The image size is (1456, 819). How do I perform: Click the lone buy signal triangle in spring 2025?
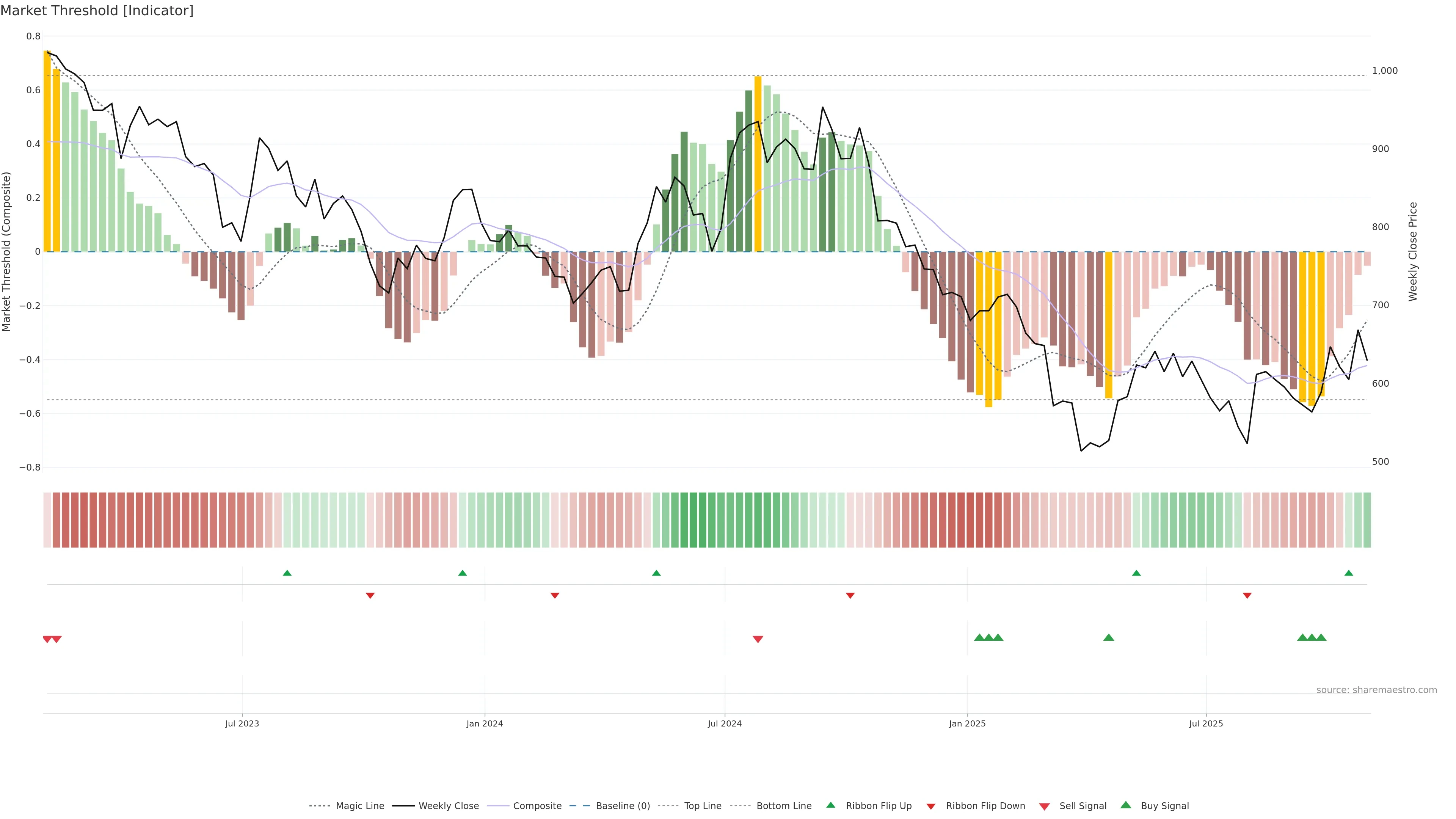coord(1108,637)
